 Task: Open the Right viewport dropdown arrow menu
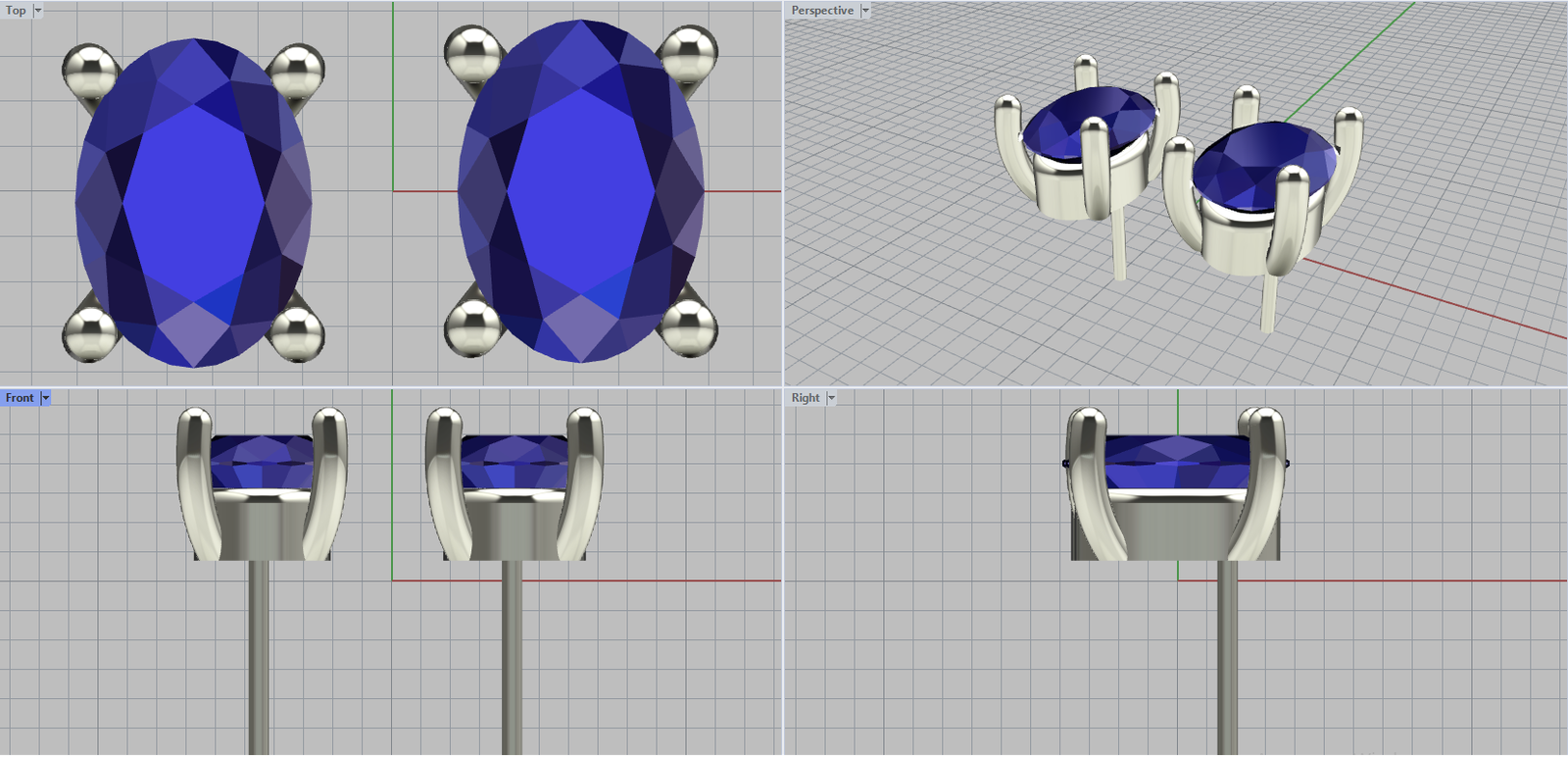point(831,398)
